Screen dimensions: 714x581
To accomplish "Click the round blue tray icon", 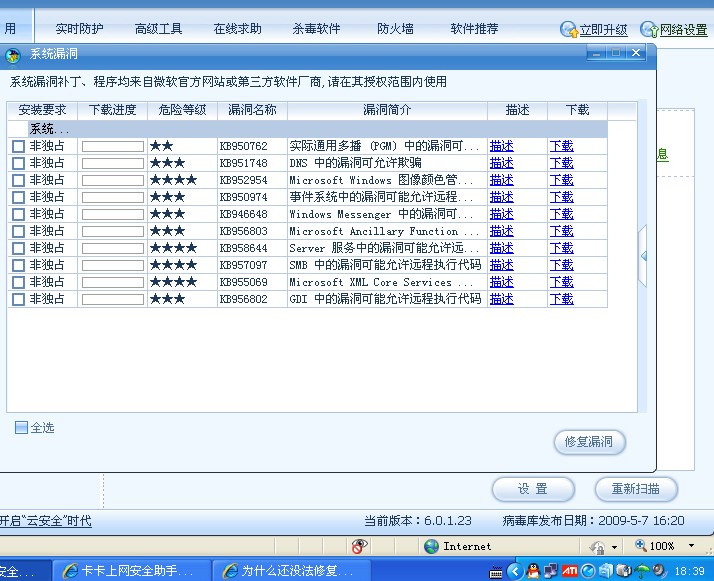I will click(x=588, y=571).
